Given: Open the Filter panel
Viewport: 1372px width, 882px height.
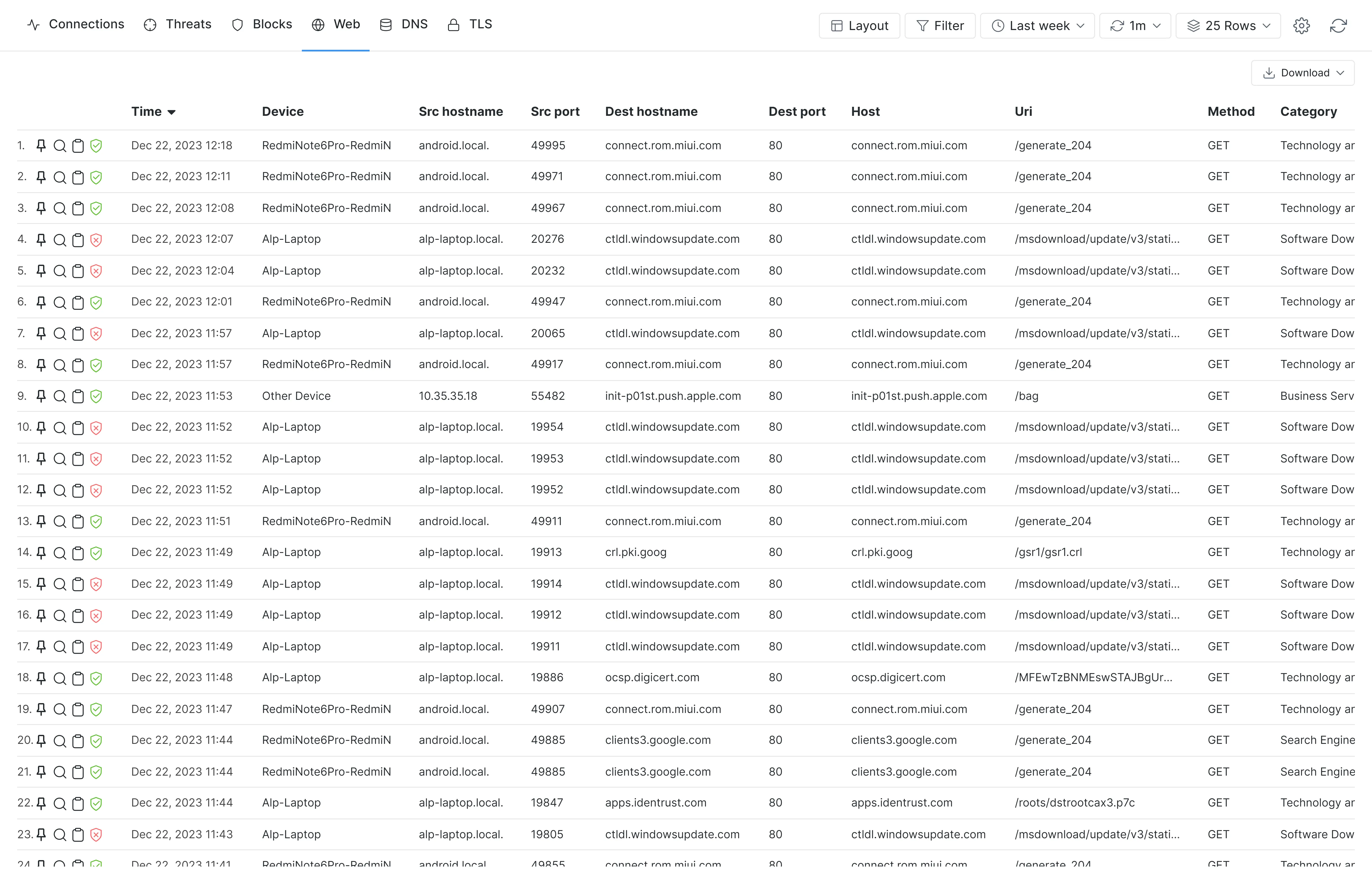Looking at the screenshot, I should pos(940,26).
